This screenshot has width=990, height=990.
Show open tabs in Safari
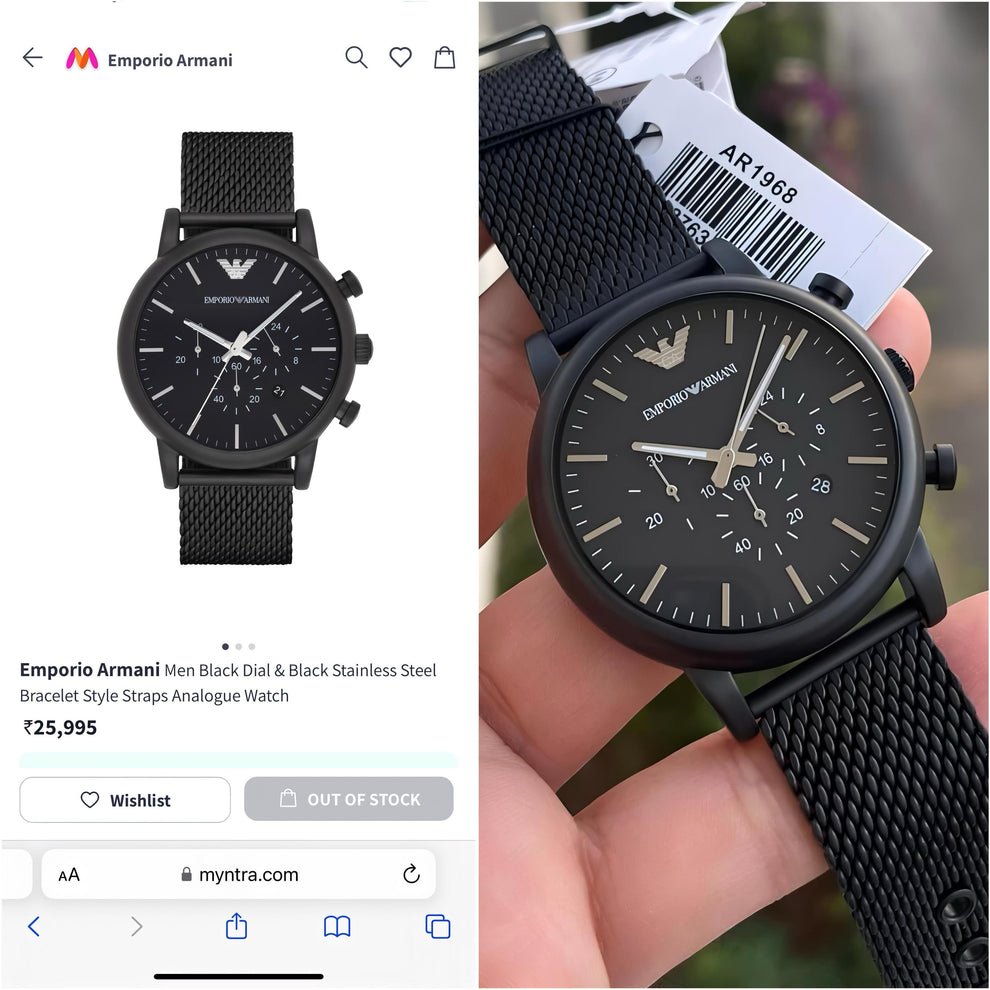(x=438, y=926)
